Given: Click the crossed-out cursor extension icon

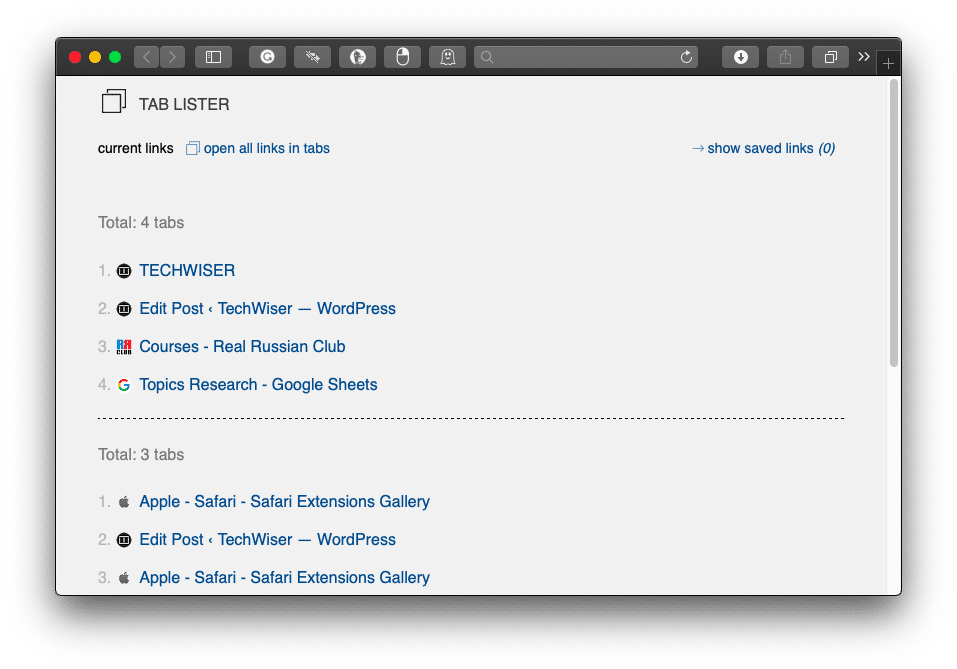Looking at the screenshot, I should (x=312, y=57).
